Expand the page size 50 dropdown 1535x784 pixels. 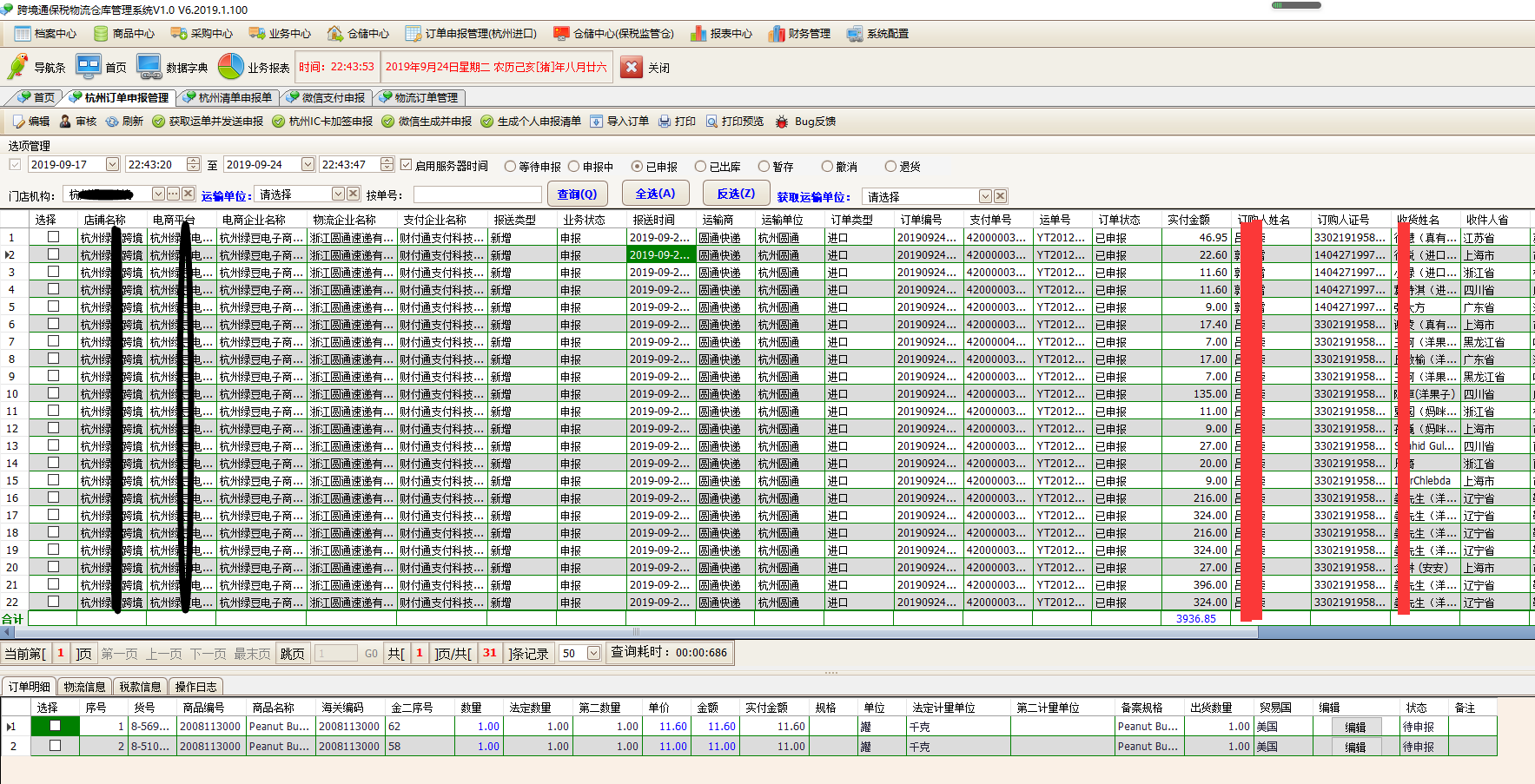pos(593,653)
